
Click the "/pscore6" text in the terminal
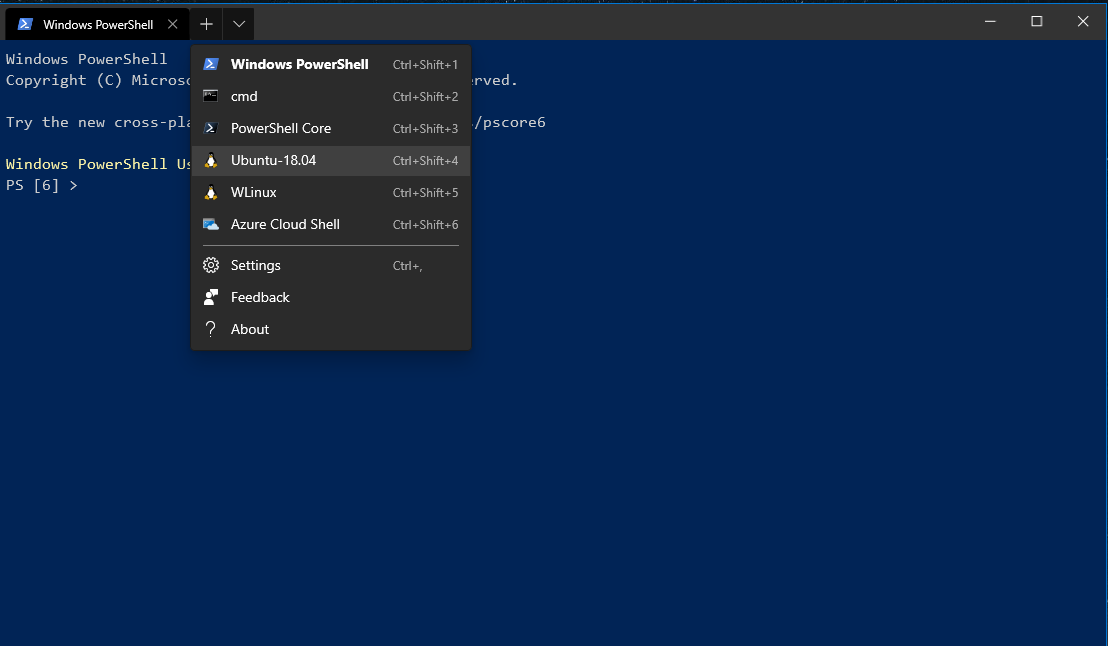point(510,122)
